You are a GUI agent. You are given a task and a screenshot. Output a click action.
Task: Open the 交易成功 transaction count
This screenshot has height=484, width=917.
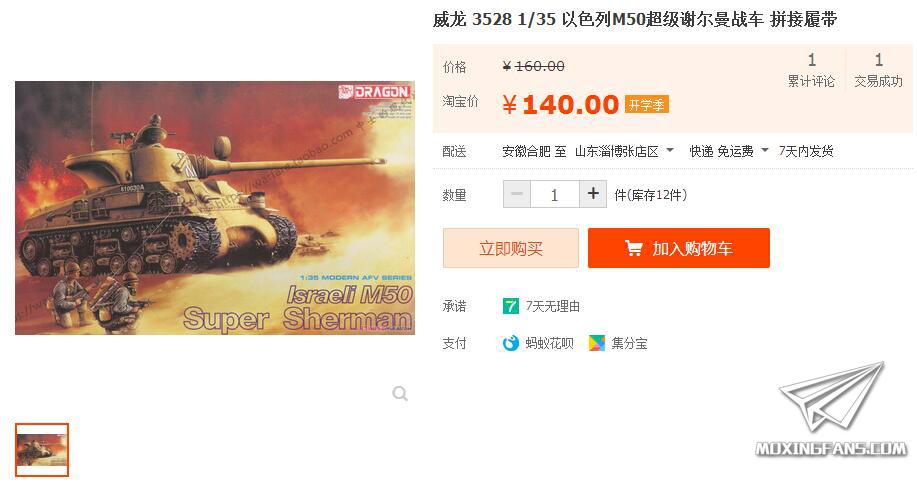point(878,70)
